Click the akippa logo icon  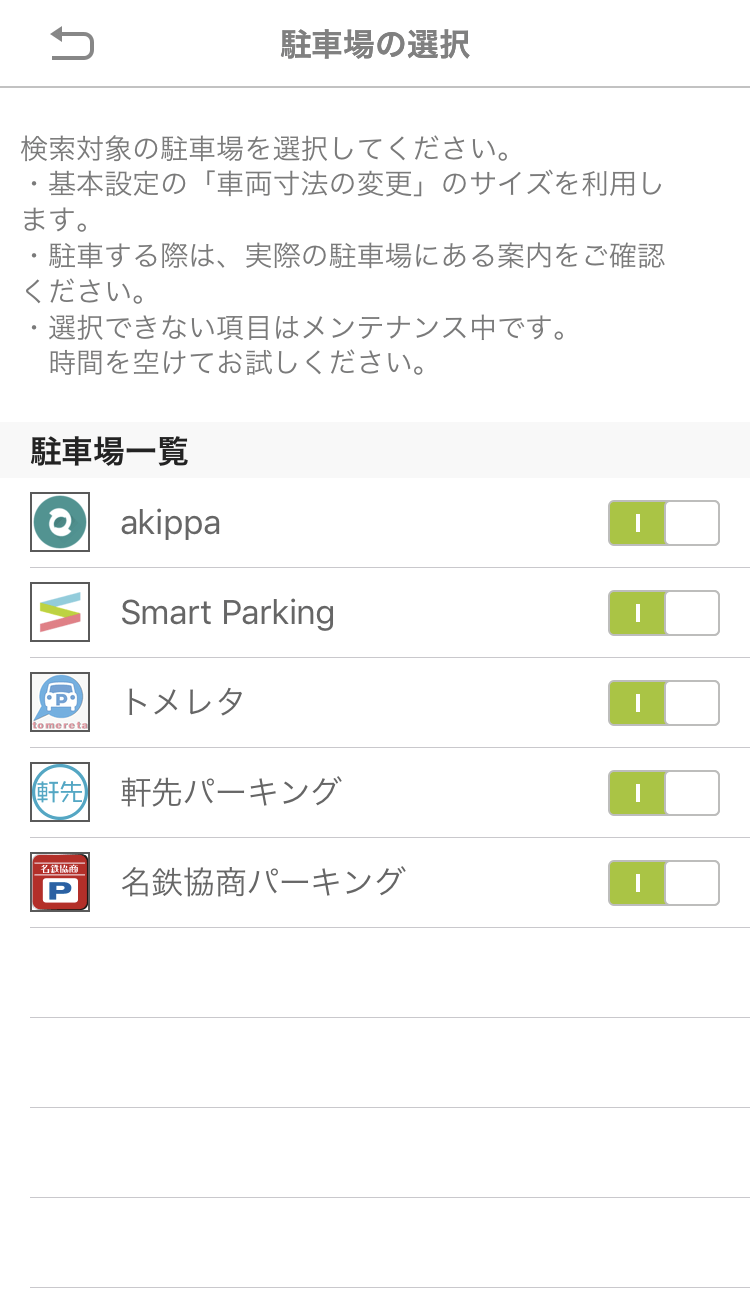point(60,522)
